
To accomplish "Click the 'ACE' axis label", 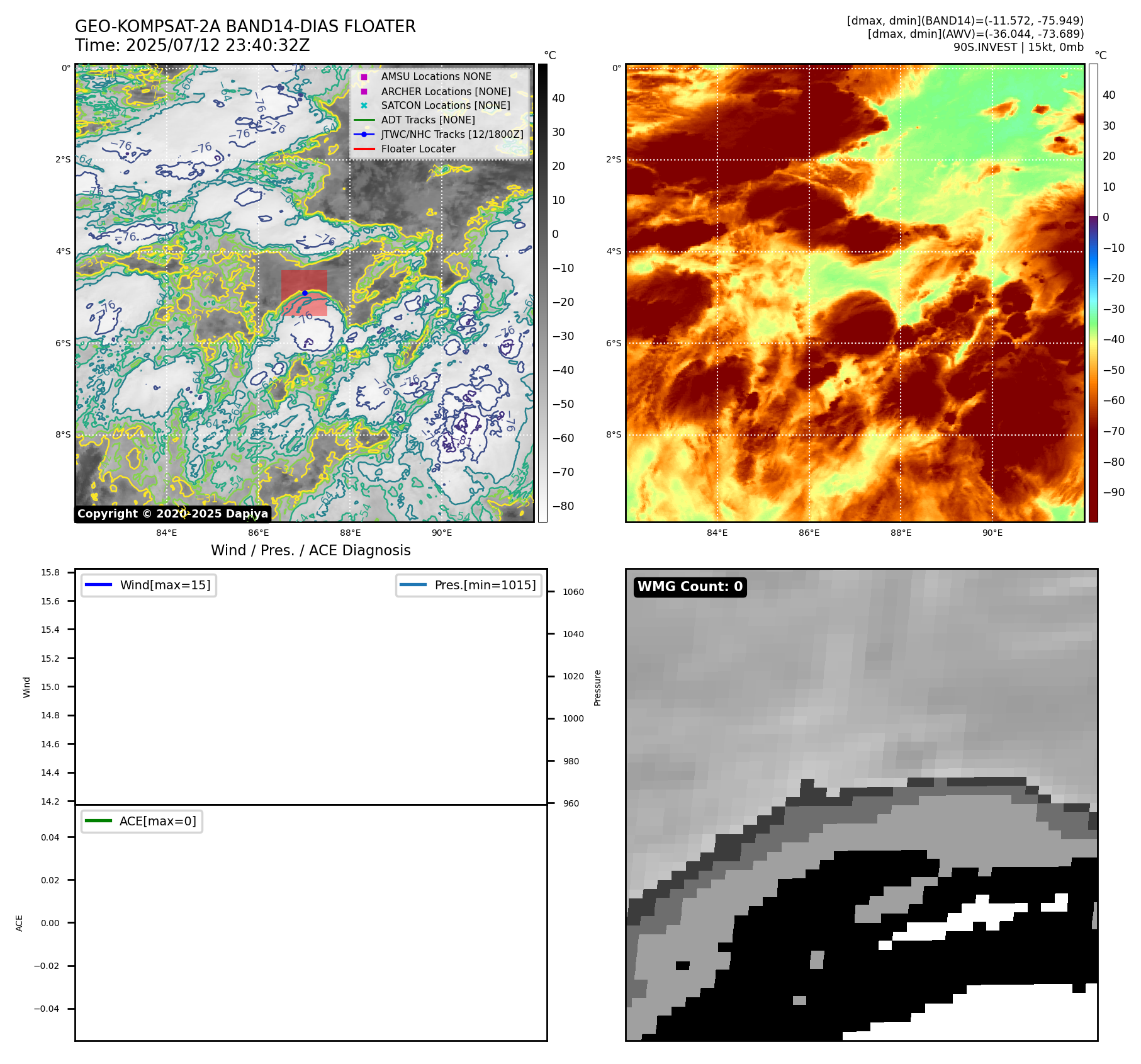I will pyautogui.click(x=20, y=923).
